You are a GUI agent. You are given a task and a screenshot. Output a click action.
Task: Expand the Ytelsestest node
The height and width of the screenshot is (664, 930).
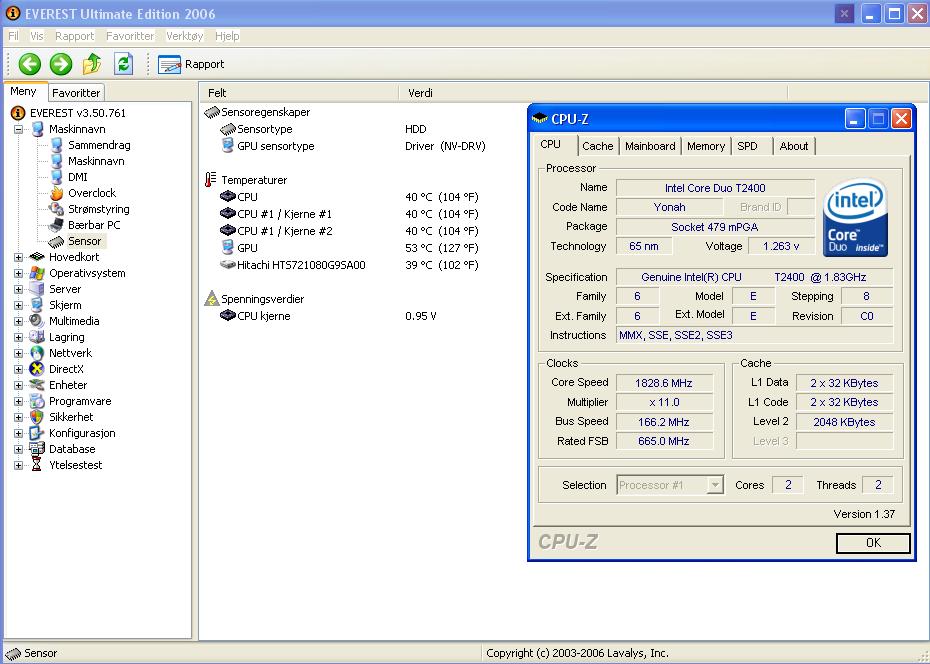click(18, 465)
